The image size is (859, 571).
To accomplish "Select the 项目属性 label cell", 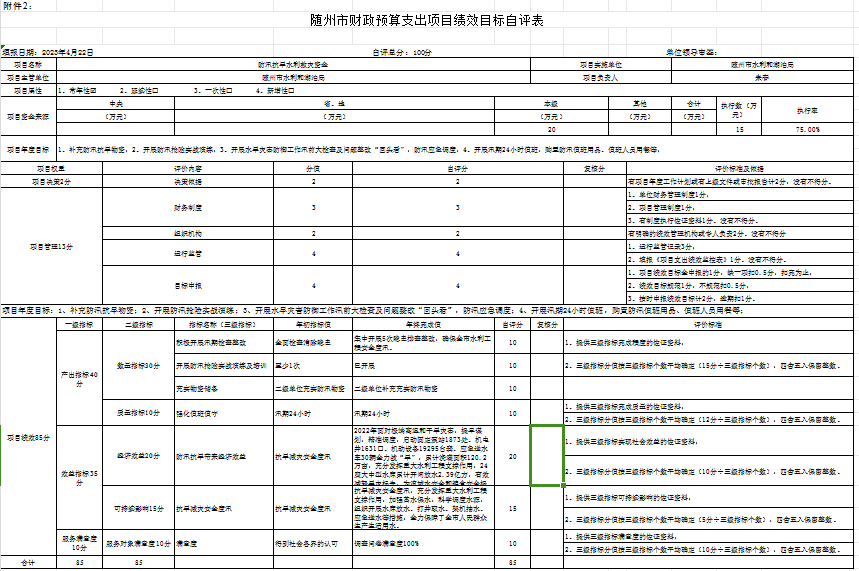I will coord(28,90).
